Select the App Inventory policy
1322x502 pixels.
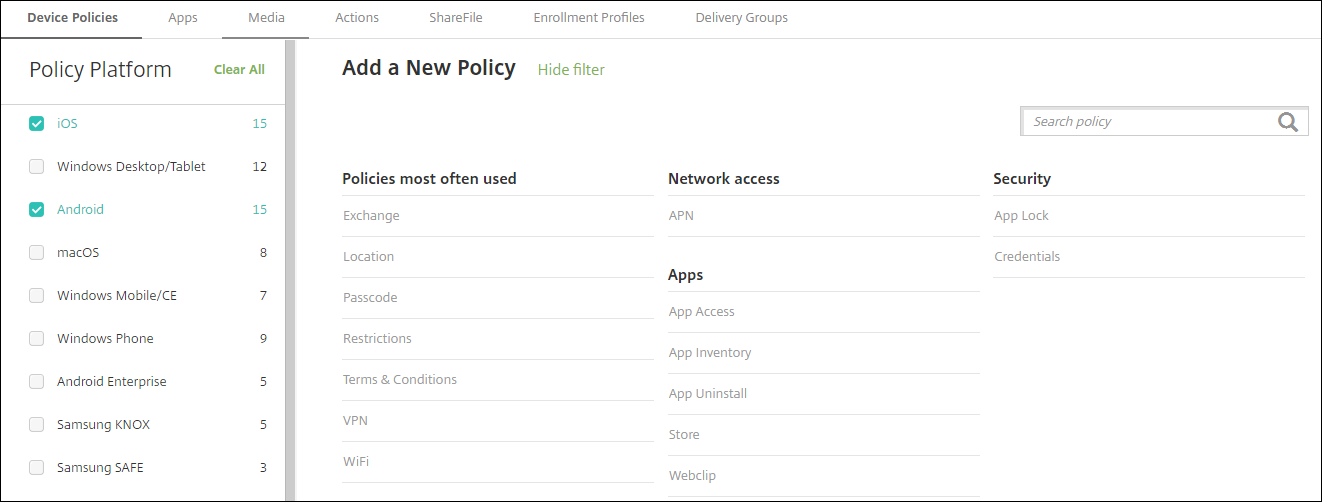(x=710, y=353)
